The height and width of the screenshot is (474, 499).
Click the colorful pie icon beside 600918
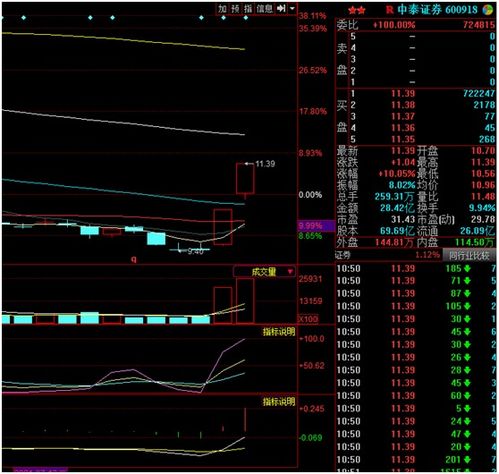[488, 10]
